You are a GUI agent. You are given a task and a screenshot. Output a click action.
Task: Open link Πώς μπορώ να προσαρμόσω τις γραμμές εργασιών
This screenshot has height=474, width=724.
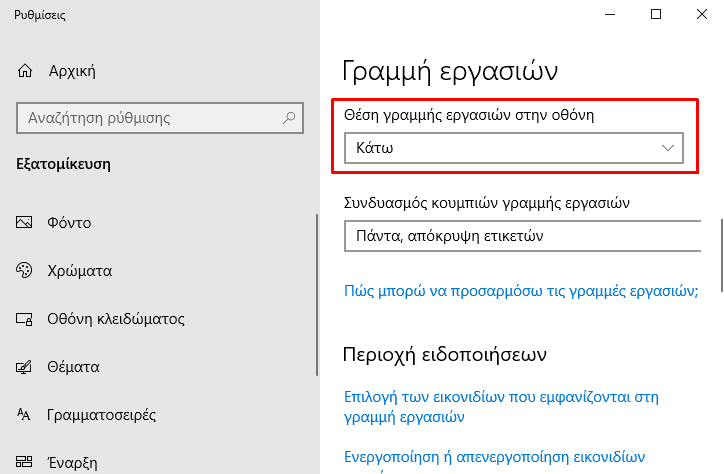(x=521, y=291)
